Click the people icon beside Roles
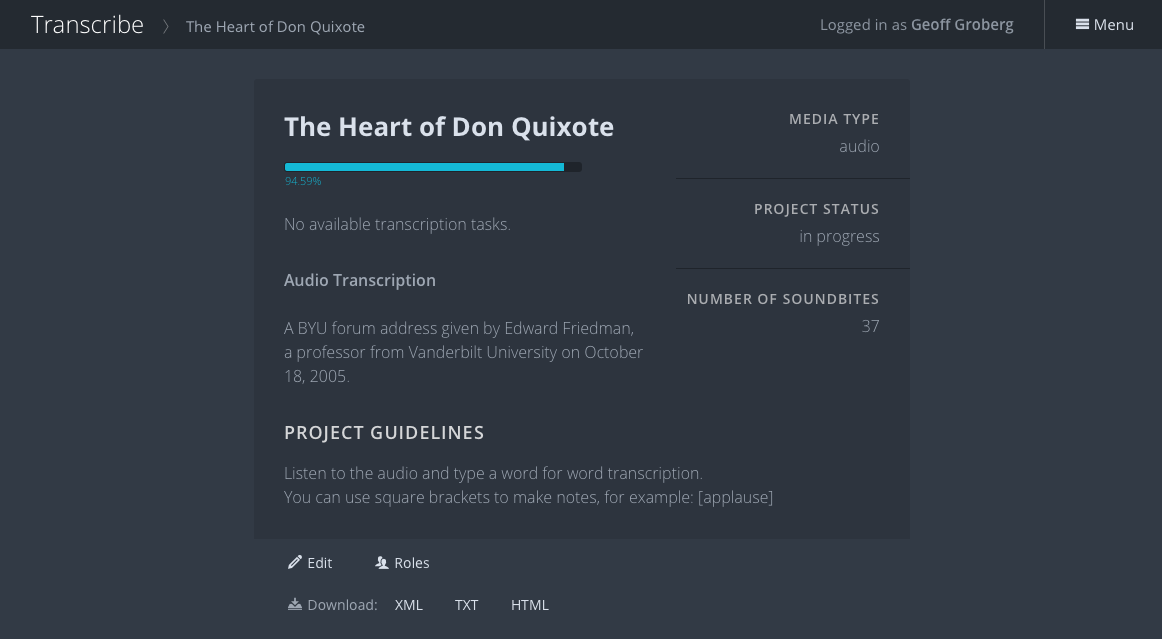Screen dimensions: 1162x639 tap(381, 563)
